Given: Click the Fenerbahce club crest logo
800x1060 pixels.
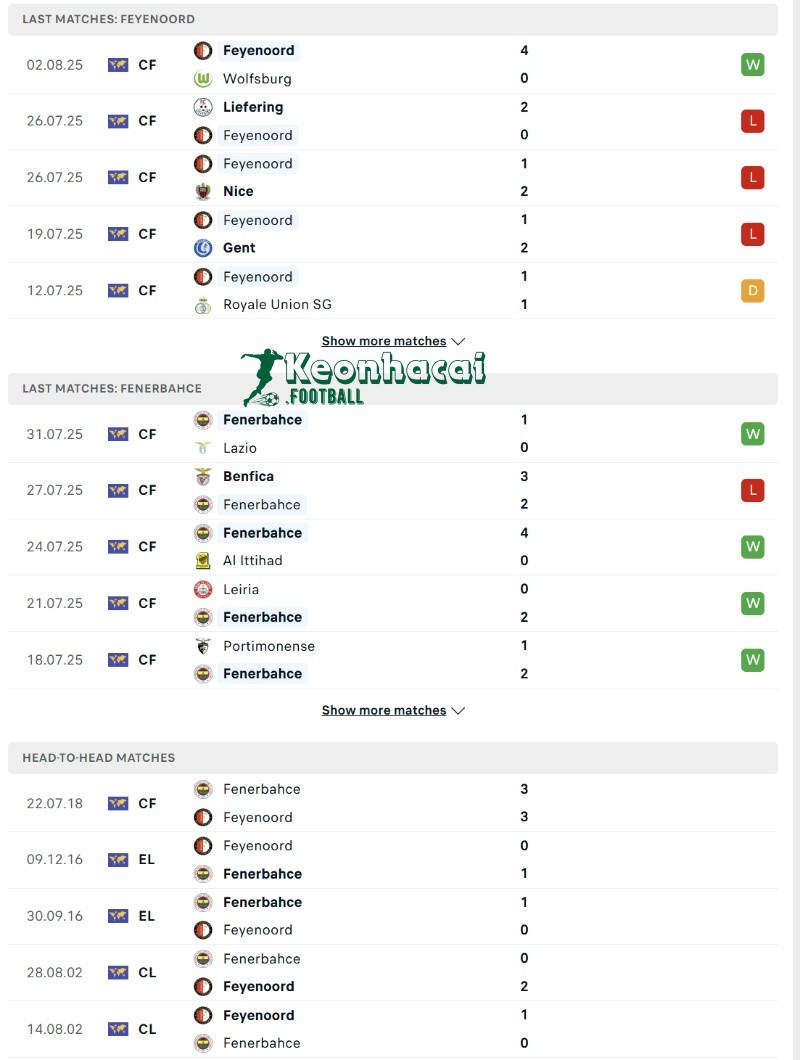Looking at the screenshot, I should (x=203, y=420).
